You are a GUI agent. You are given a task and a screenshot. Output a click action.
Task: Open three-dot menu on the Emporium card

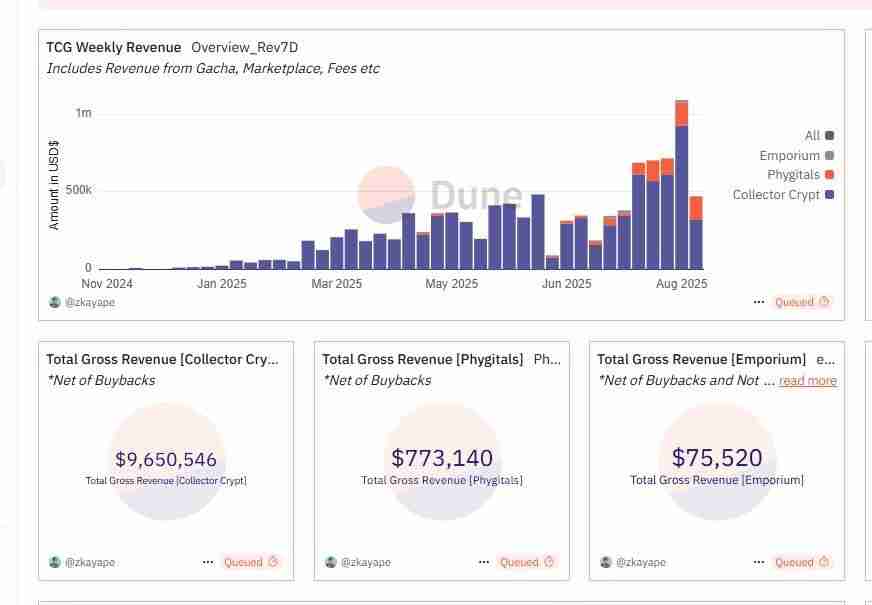[759, 562]
